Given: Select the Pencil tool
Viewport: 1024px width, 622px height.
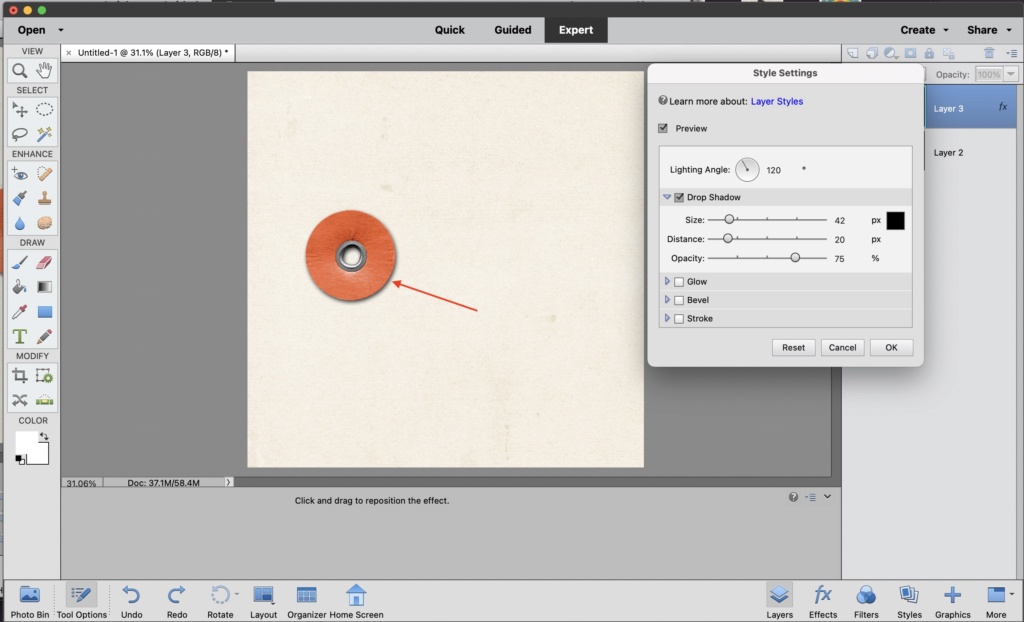Looking at the screenshot, I should pyautogui.click(x=44, y=336).
